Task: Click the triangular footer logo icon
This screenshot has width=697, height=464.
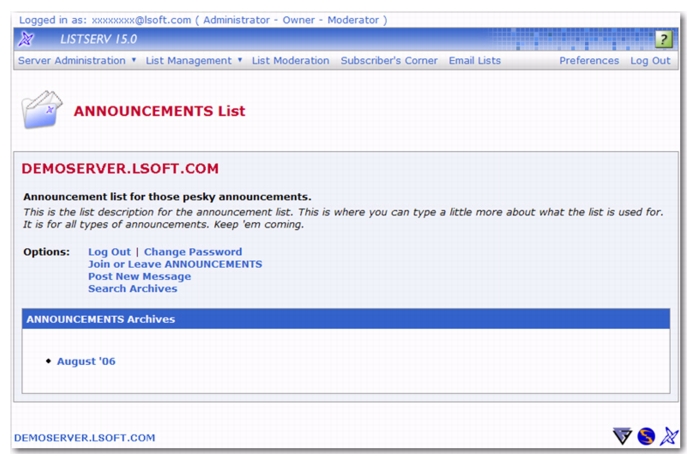Action: (x=622, y=436)
